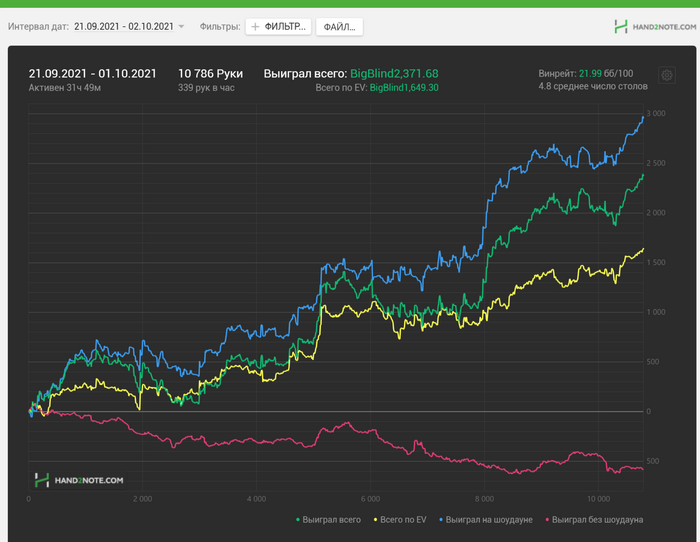Click the 339 рук в час text
The height and width of the screenshot is (542, 700).
click(206, 88)
